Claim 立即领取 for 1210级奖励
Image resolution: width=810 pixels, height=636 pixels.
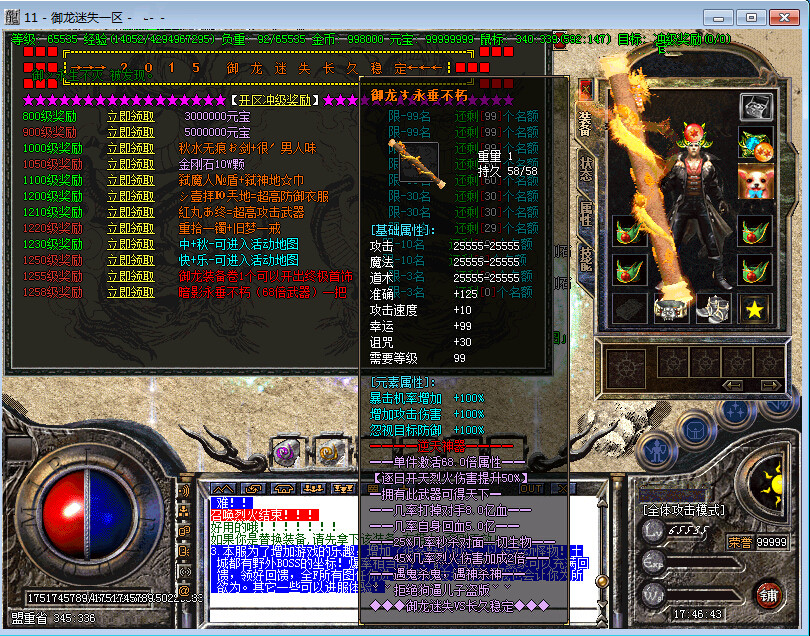(131, 212)
